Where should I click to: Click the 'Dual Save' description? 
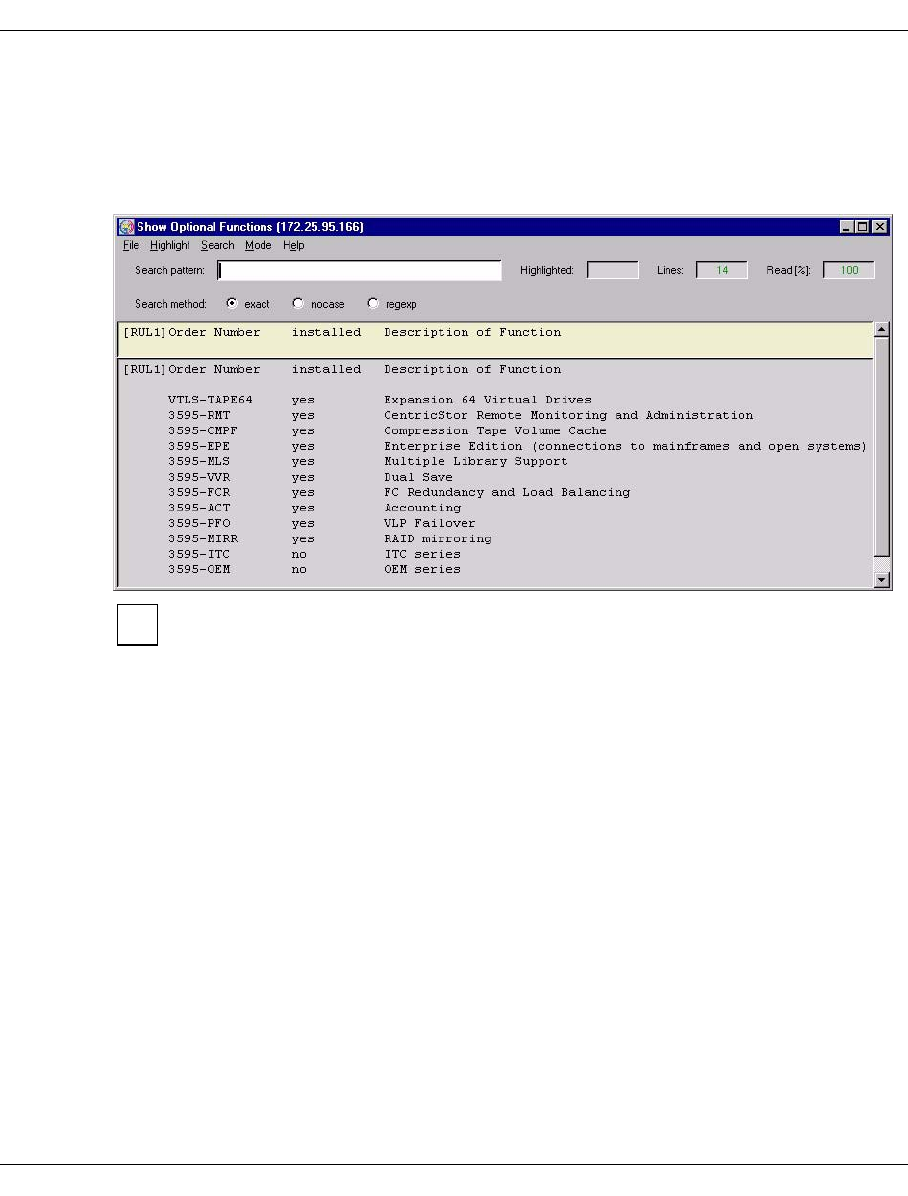418,477
